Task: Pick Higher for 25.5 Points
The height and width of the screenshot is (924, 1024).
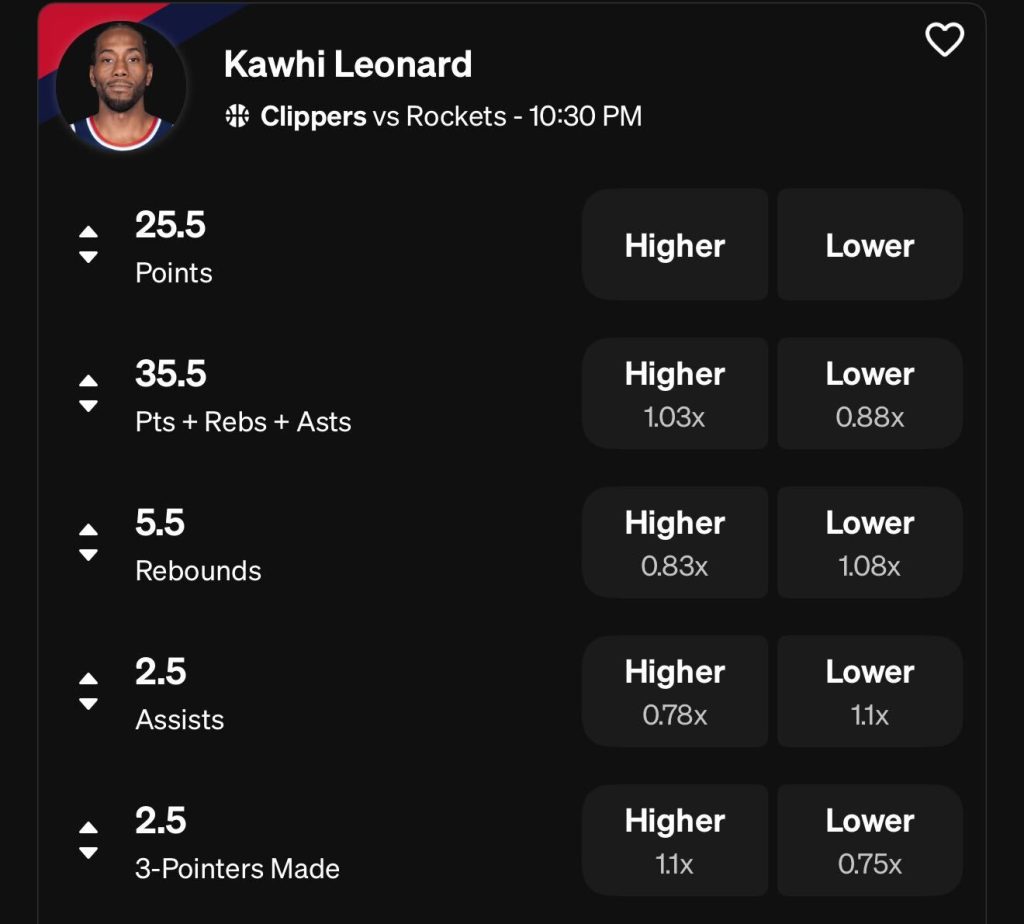Action: coord(675,245)
